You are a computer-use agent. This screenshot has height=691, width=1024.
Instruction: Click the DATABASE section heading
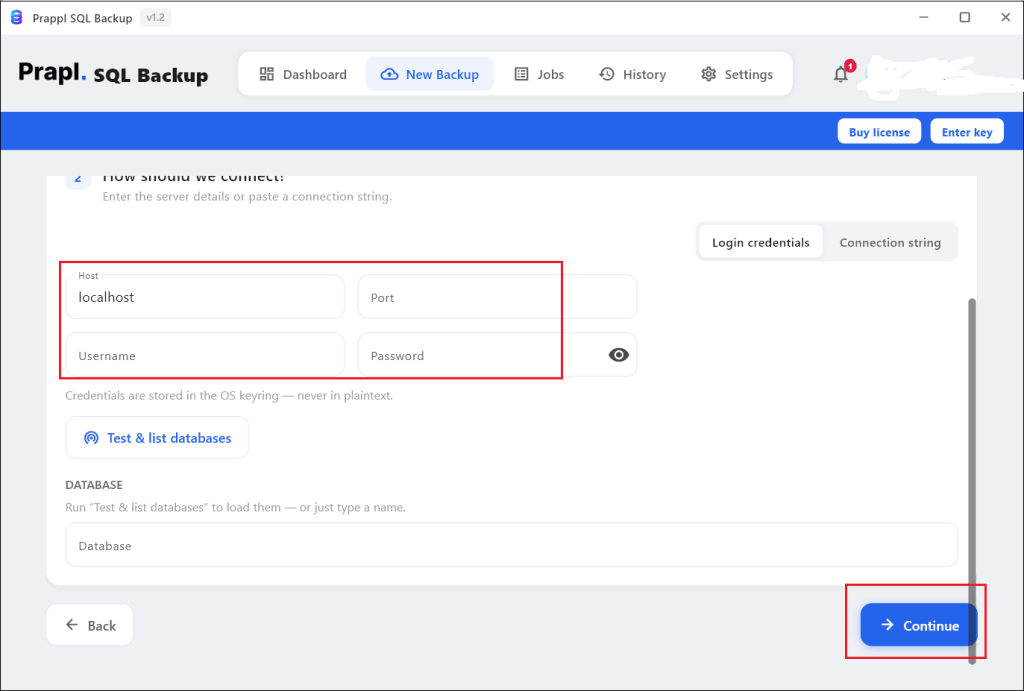94,485
